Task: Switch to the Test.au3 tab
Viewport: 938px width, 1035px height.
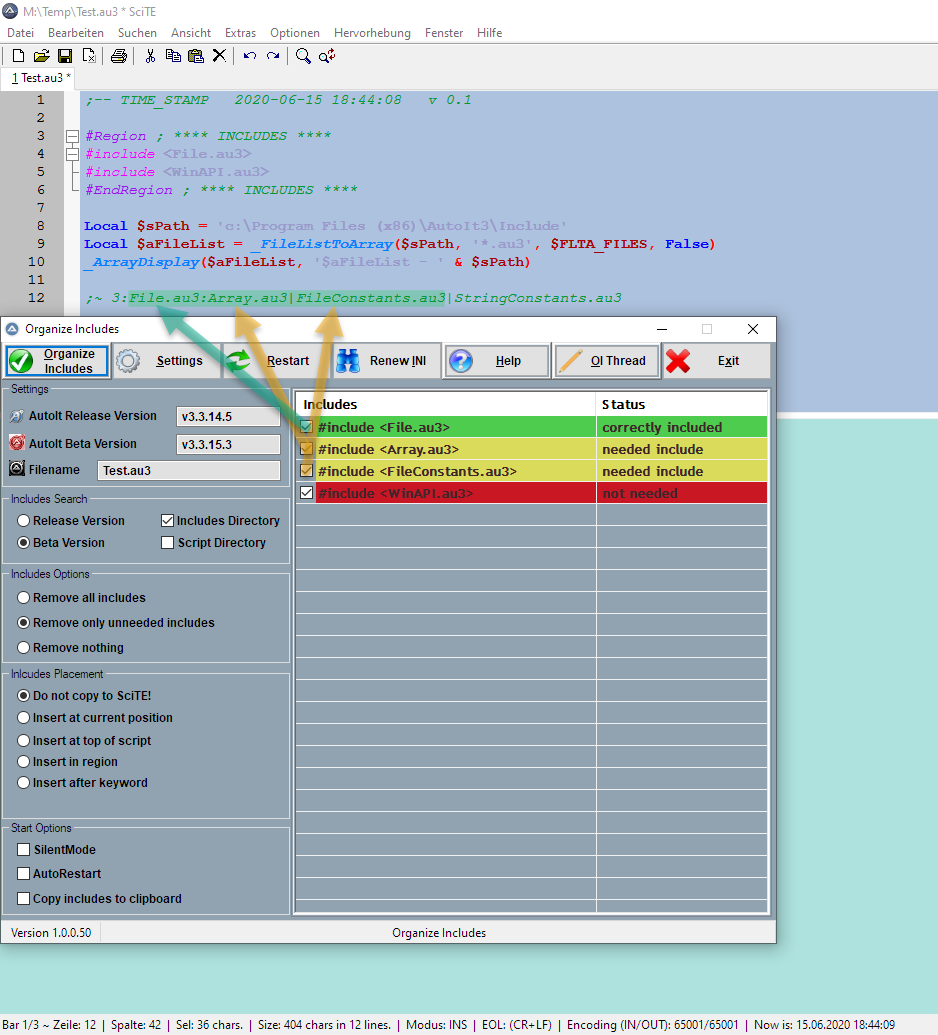Action: (41, 78)
